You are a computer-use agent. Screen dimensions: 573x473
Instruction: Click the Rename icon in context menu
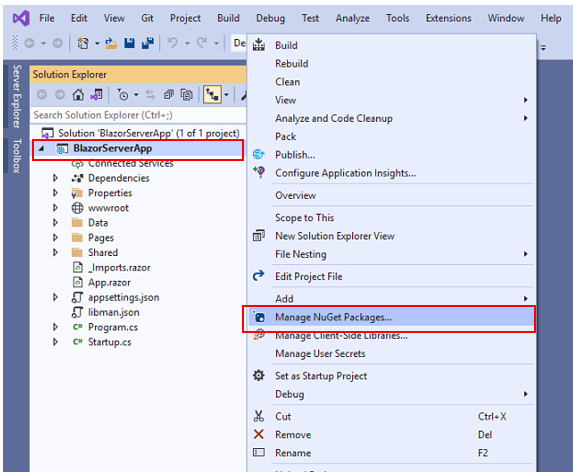259,453
